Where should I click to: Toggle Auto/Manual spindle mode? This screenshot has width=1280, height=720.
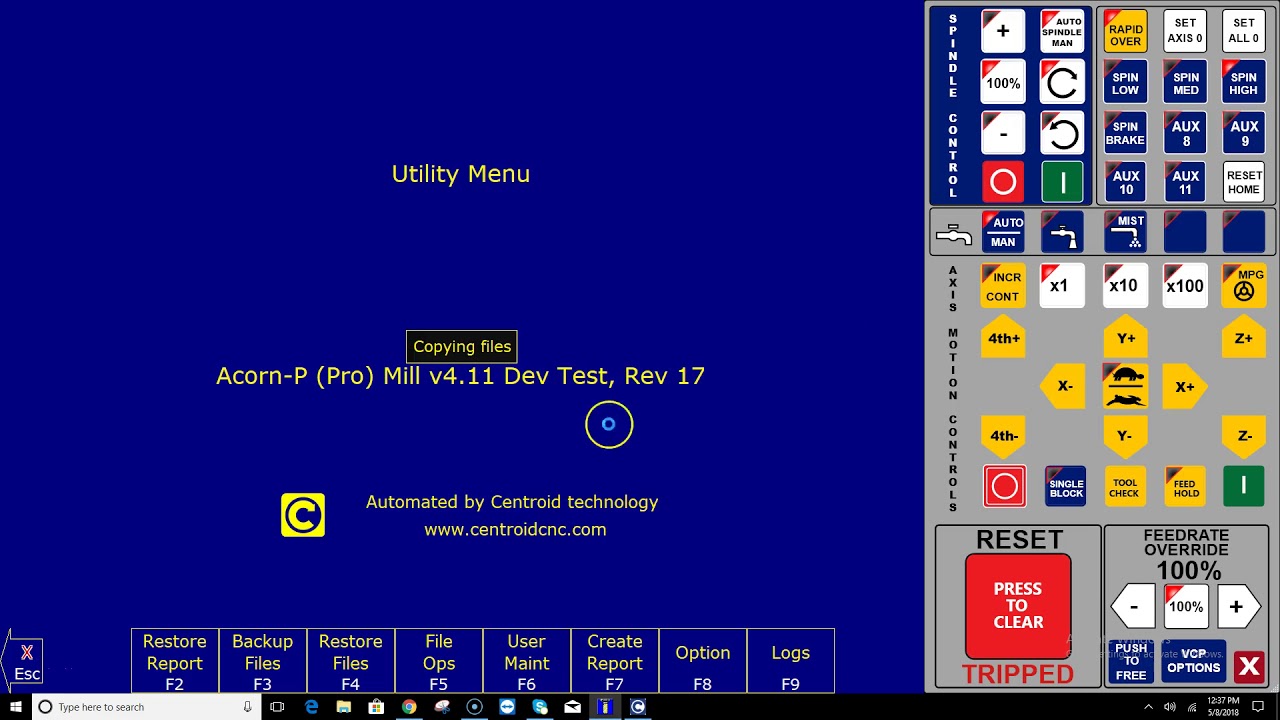point(1062,32)
